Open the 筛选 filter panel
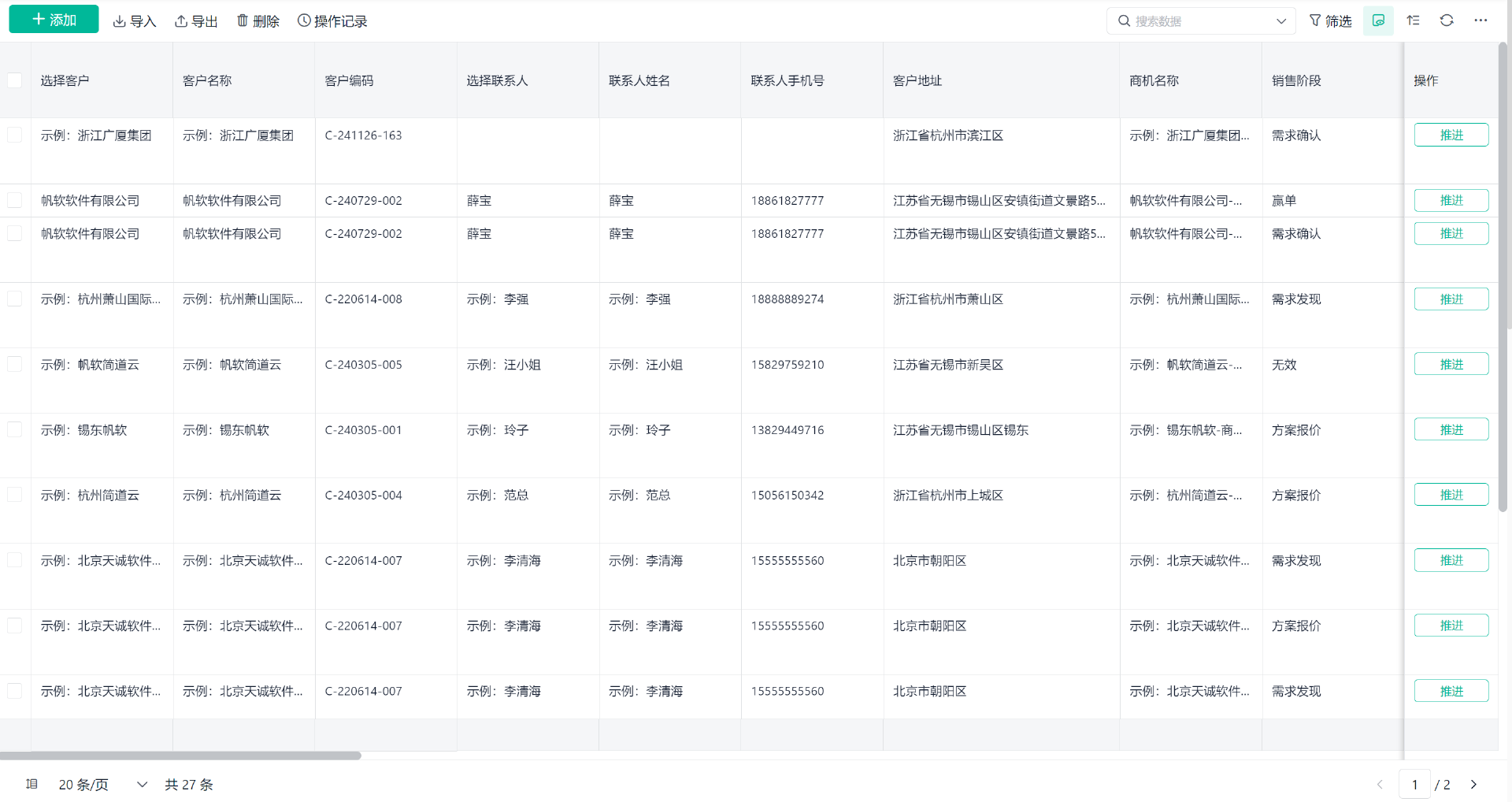The height and width of the screenshot is (802, 1512). [x=1330, y=21]
